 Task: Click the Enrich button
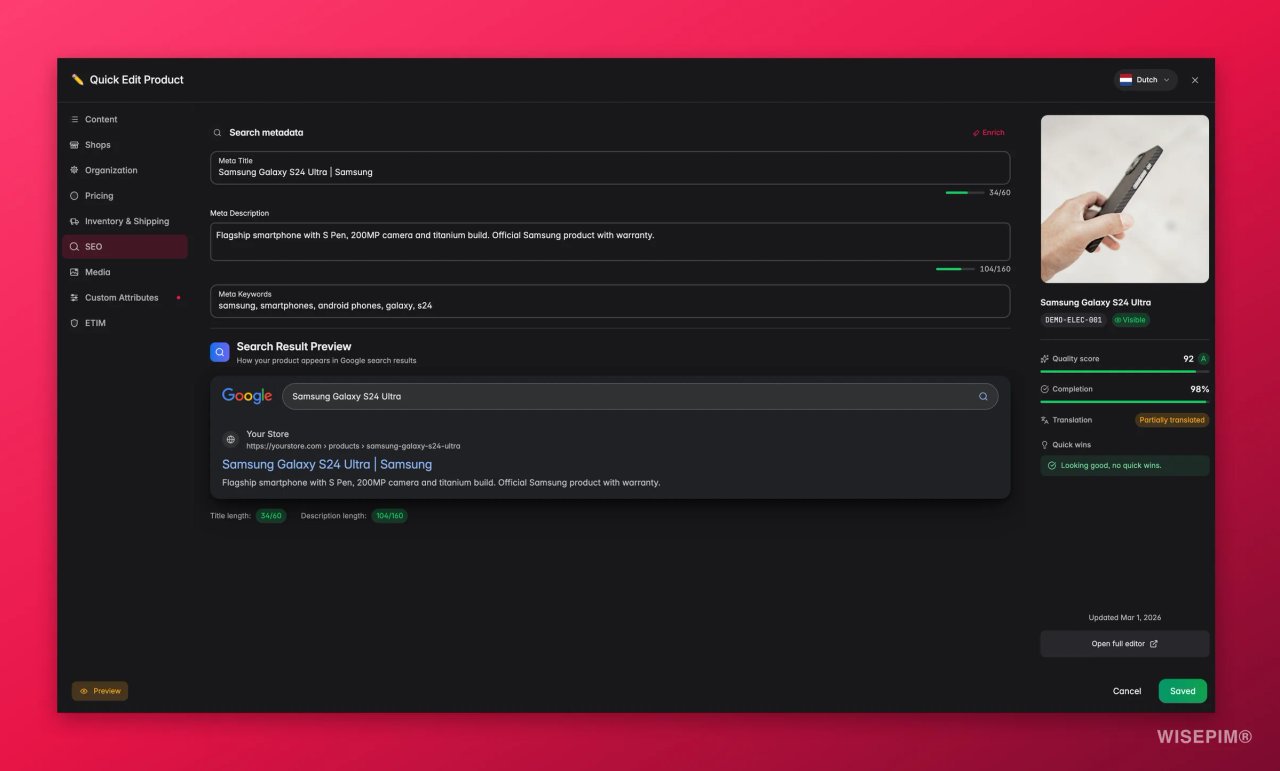[x=988, y=132]
